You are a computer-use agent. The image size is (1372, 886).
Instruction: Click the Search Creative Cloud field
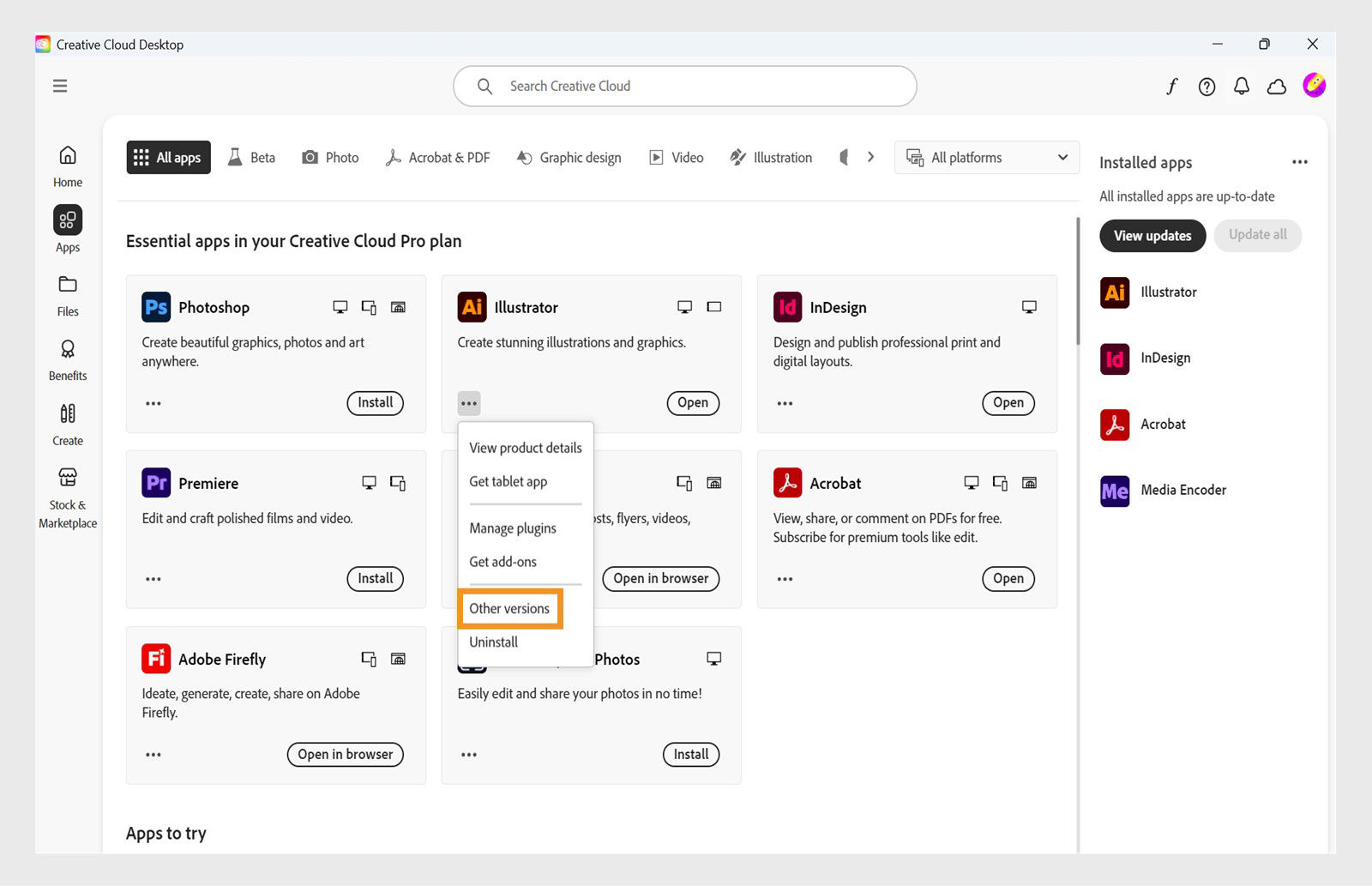[684, 86]
